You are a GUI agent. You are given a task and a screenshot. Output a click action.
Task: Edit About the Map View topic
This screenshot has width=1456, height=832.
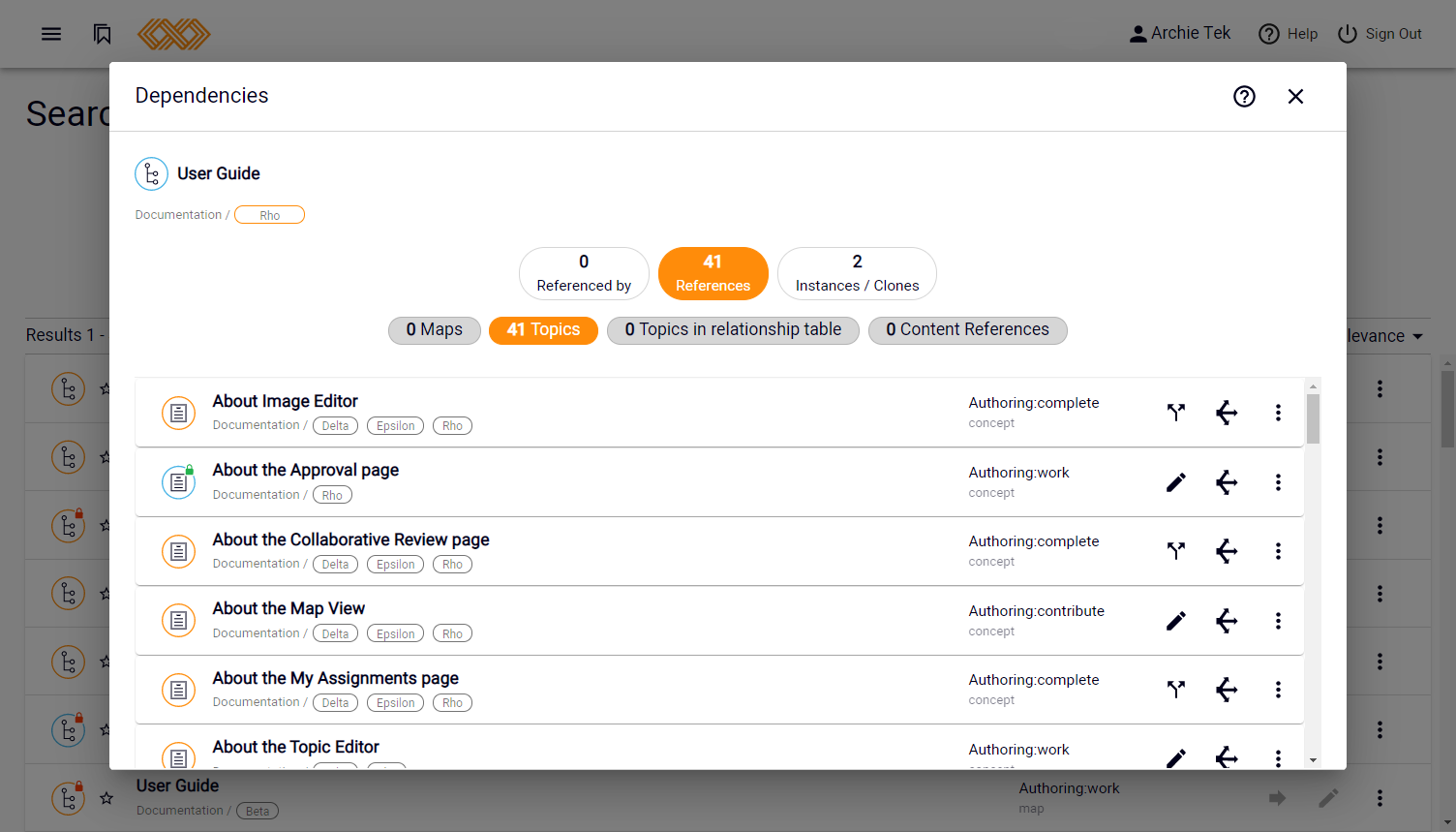click(x=1175, y=621)
